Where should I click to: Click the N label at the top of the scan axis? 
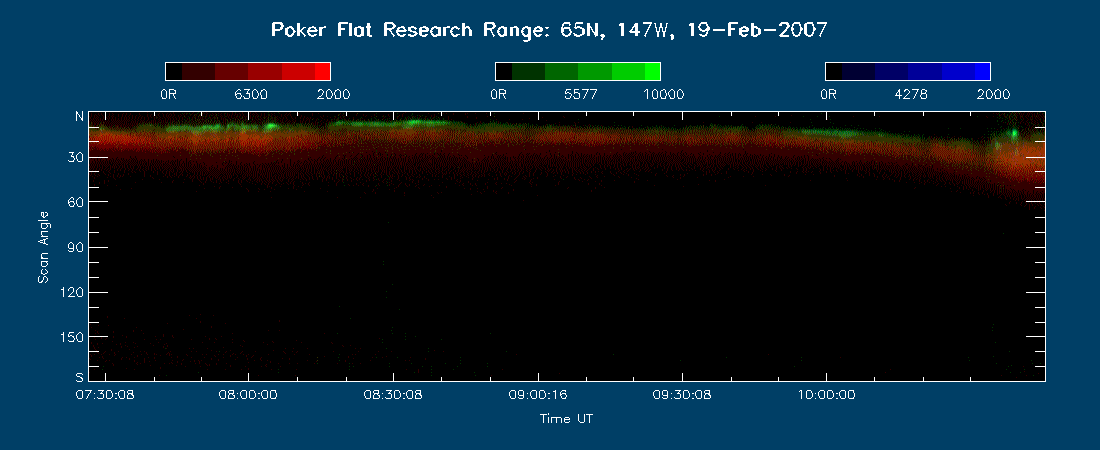coord(80,117)
